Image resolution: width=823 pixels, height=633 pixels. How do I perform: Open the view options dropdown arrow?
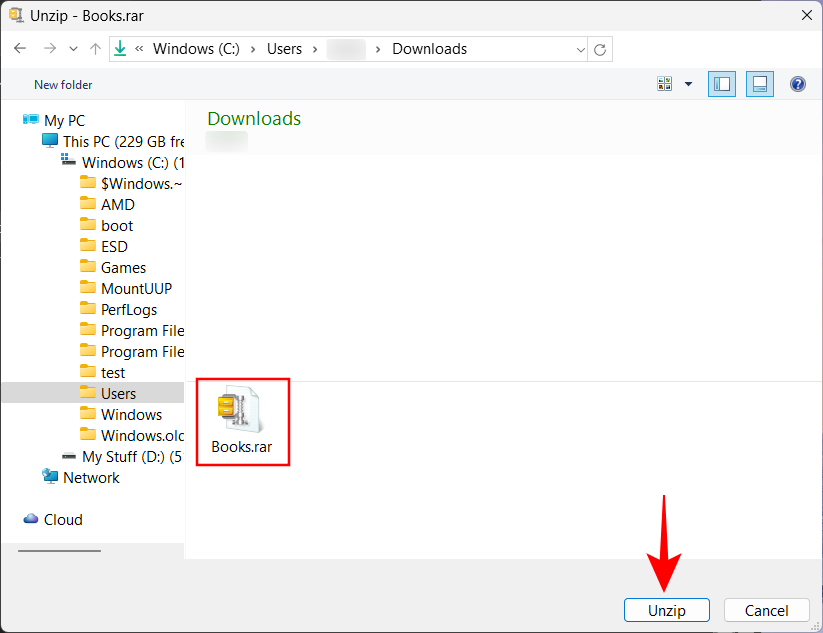click(x=688, y=84)
